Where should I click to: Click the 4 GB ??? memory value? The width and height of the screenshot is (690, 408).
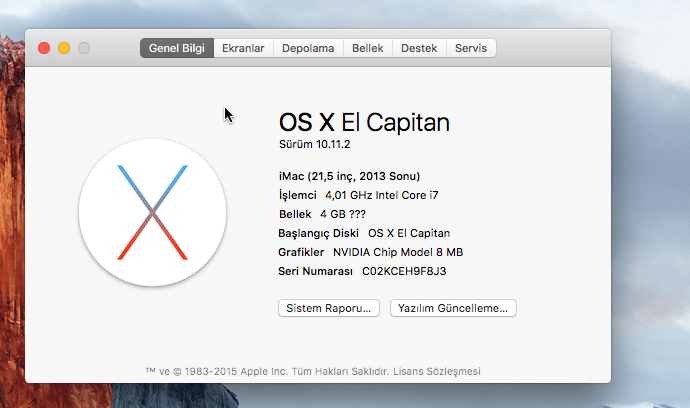(x=343, y=214)
